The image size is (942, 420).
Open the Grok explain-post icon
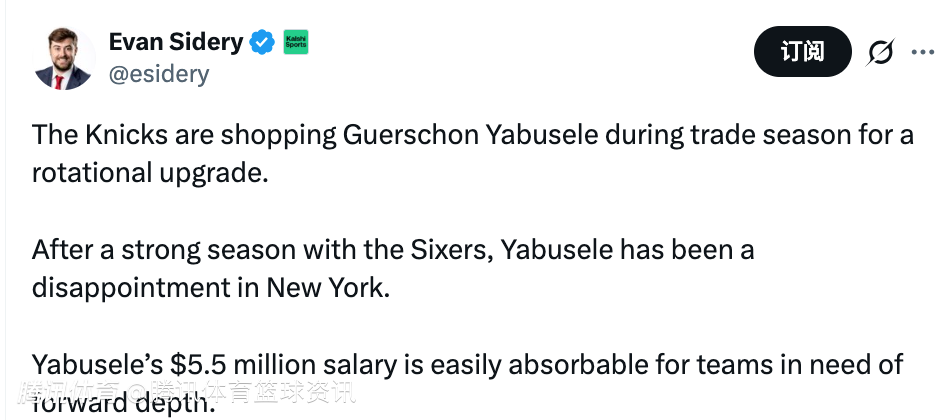[x=880, y=52]
